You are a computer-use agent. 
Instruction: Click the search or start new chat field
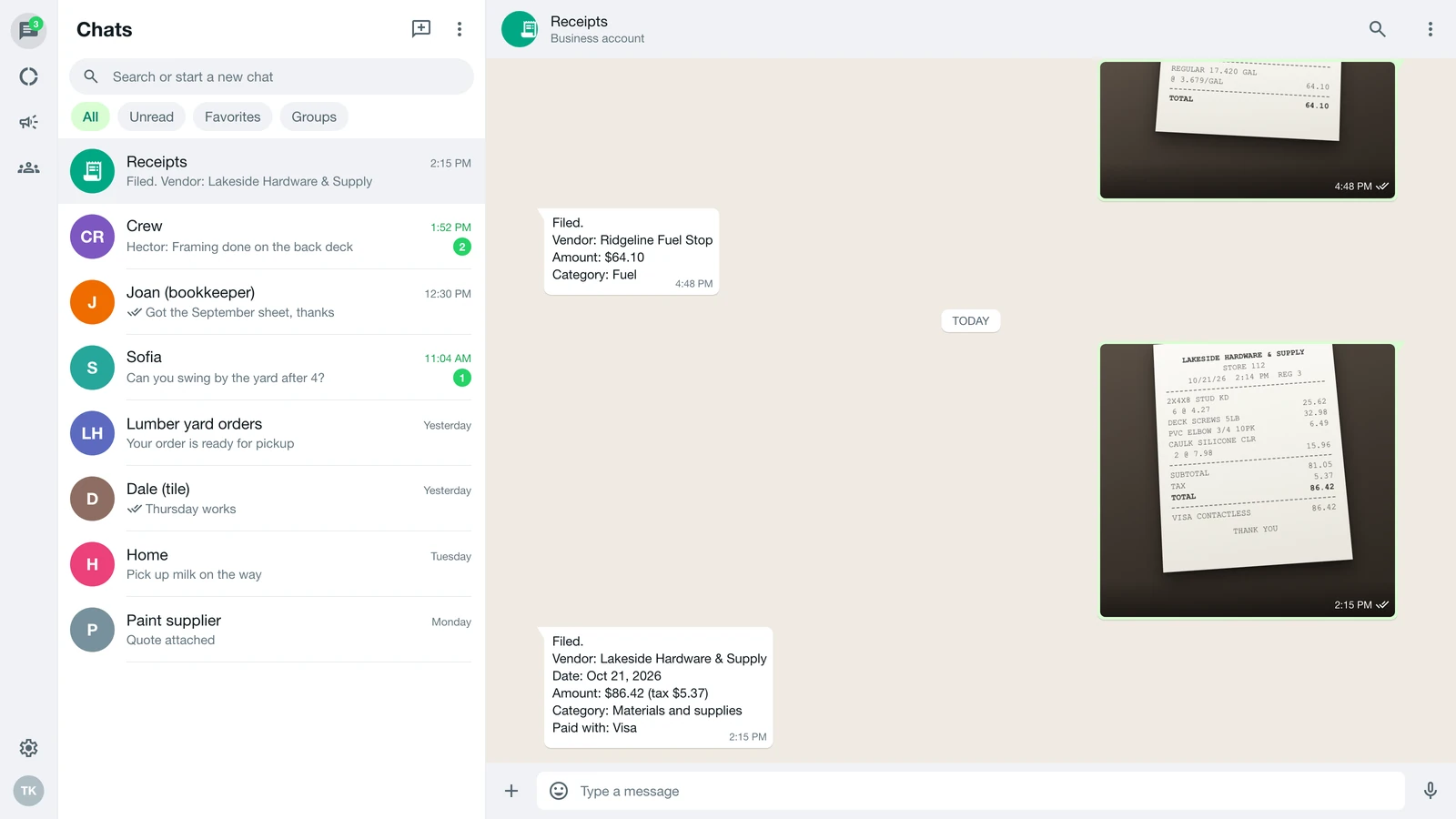pos(271,76)
